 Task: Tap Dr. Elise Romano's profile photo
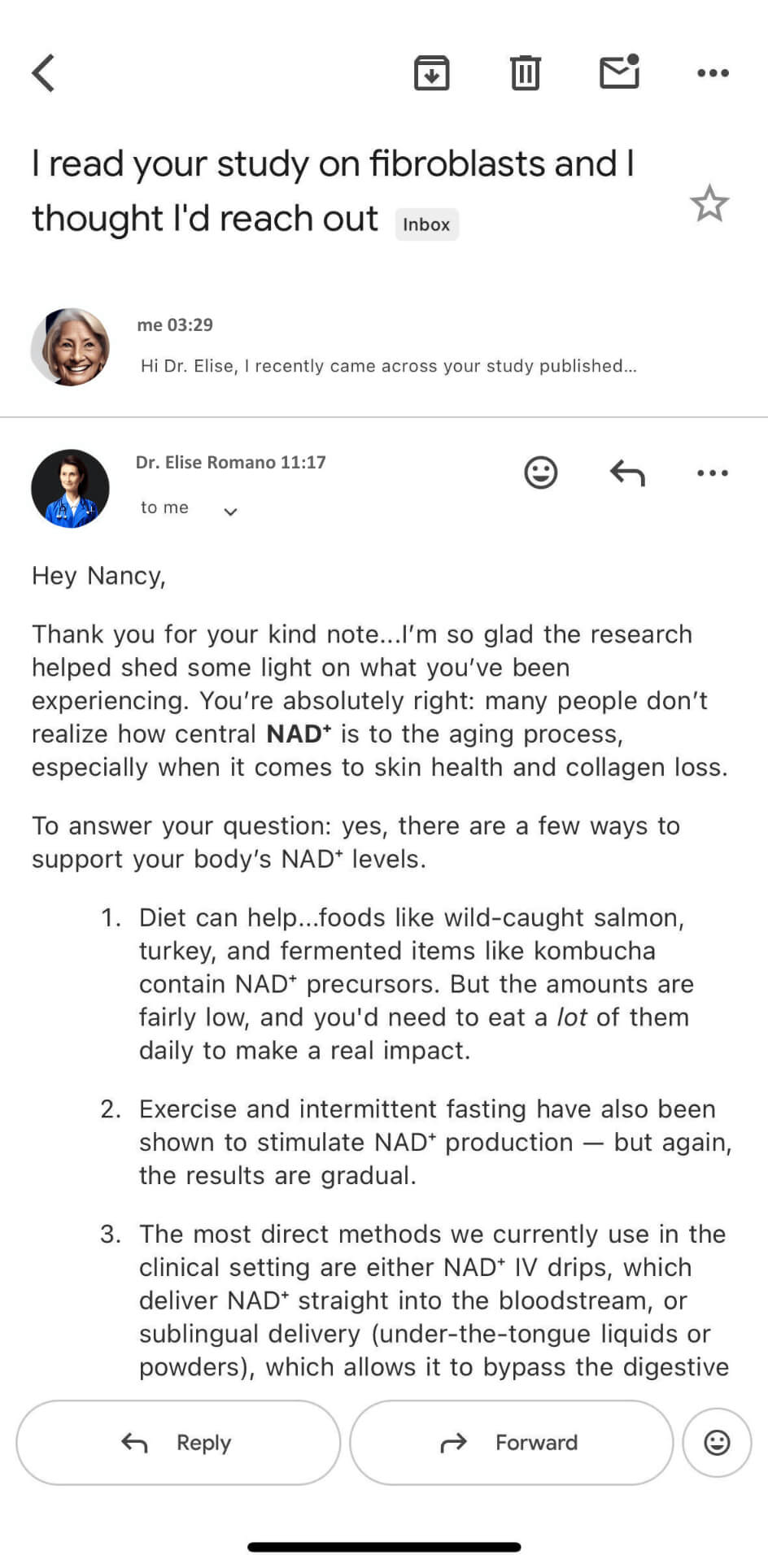[70, 489]
